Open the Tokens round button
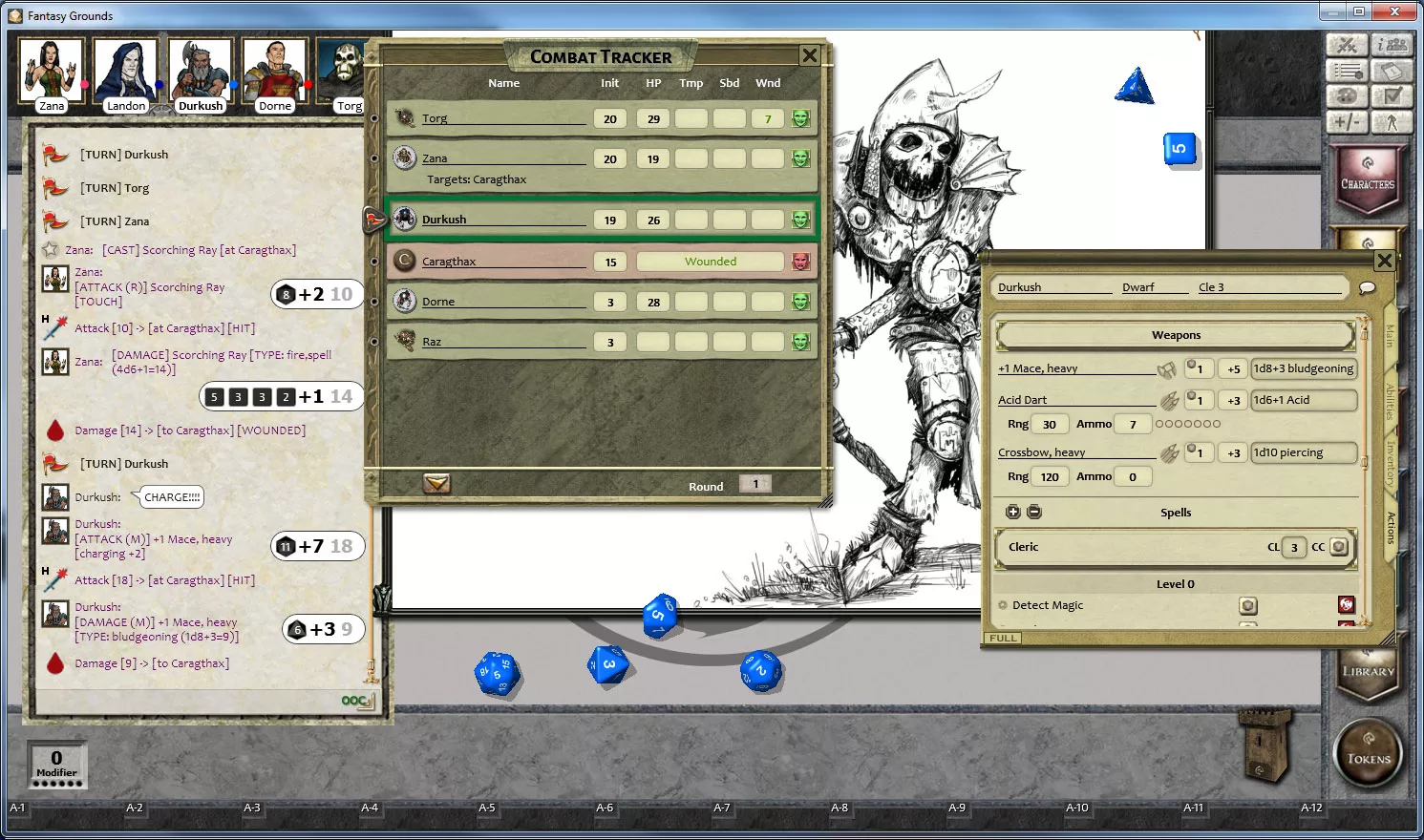Image resolution: width=1424 pixels, height=840 pixels. [x=1369, y=753]
